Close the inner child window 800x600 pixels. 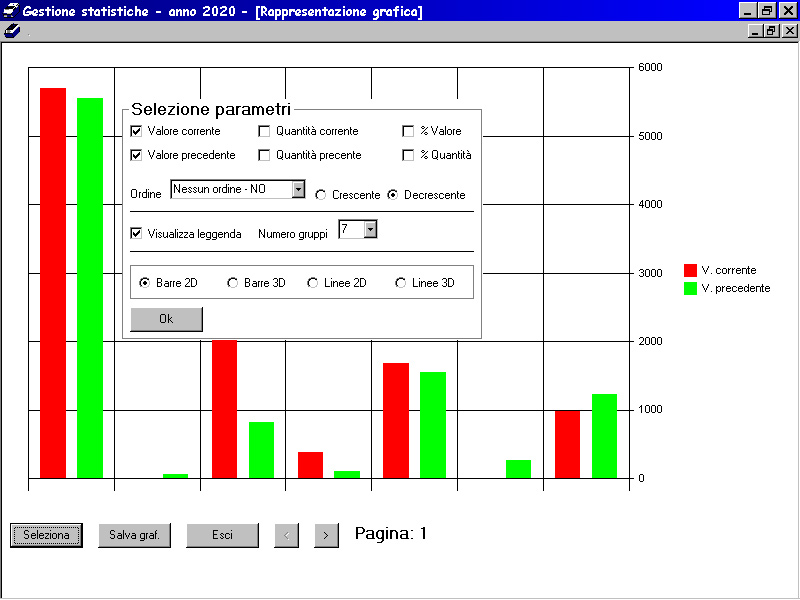790,31
